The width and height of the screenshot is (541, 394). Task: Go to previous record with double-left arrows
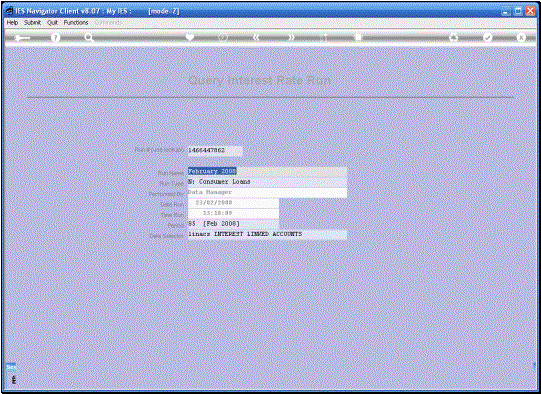click(256, 37)
